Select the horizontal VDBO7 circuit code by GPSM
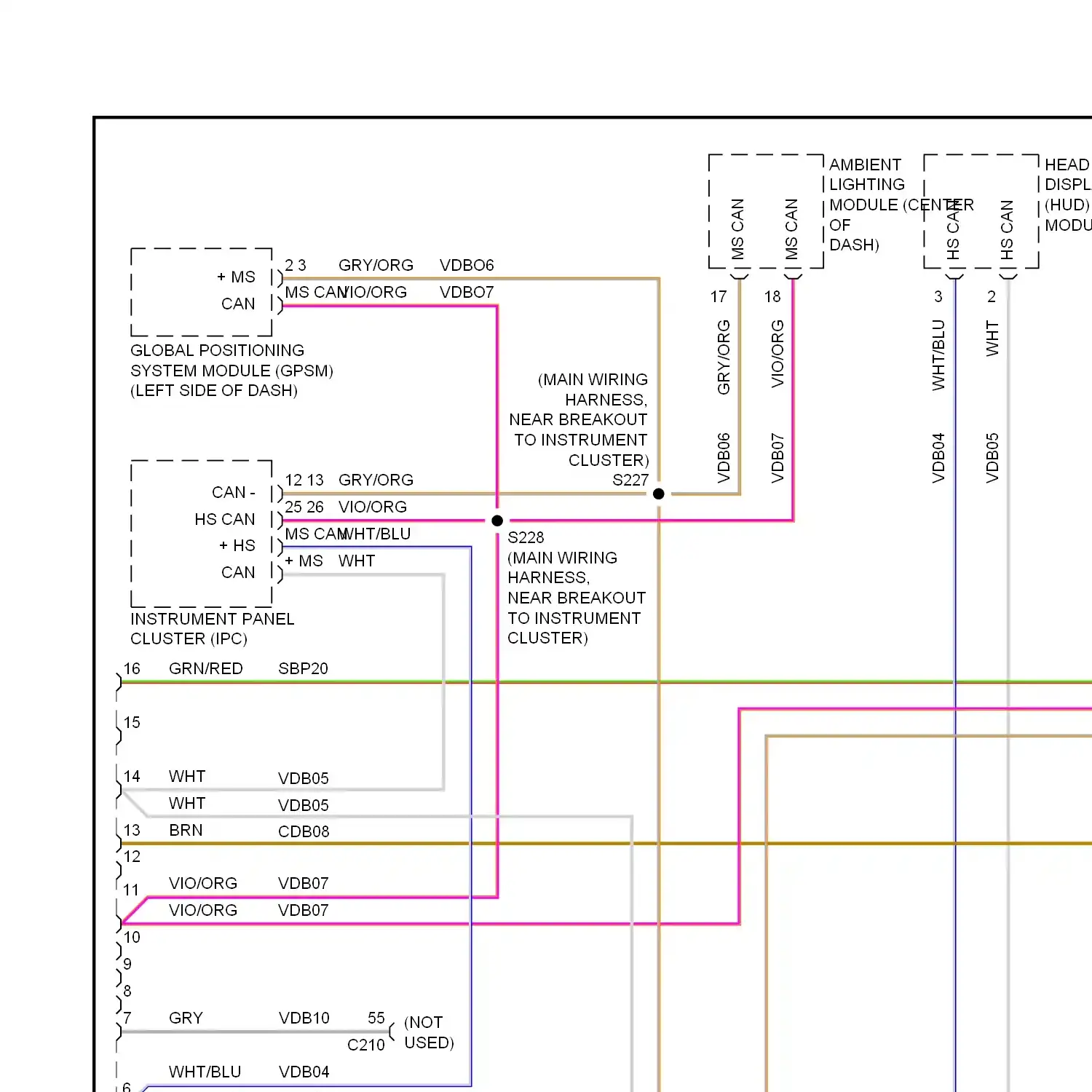The width and height of the screenshot is (1092, 1092). click(467, 292)
